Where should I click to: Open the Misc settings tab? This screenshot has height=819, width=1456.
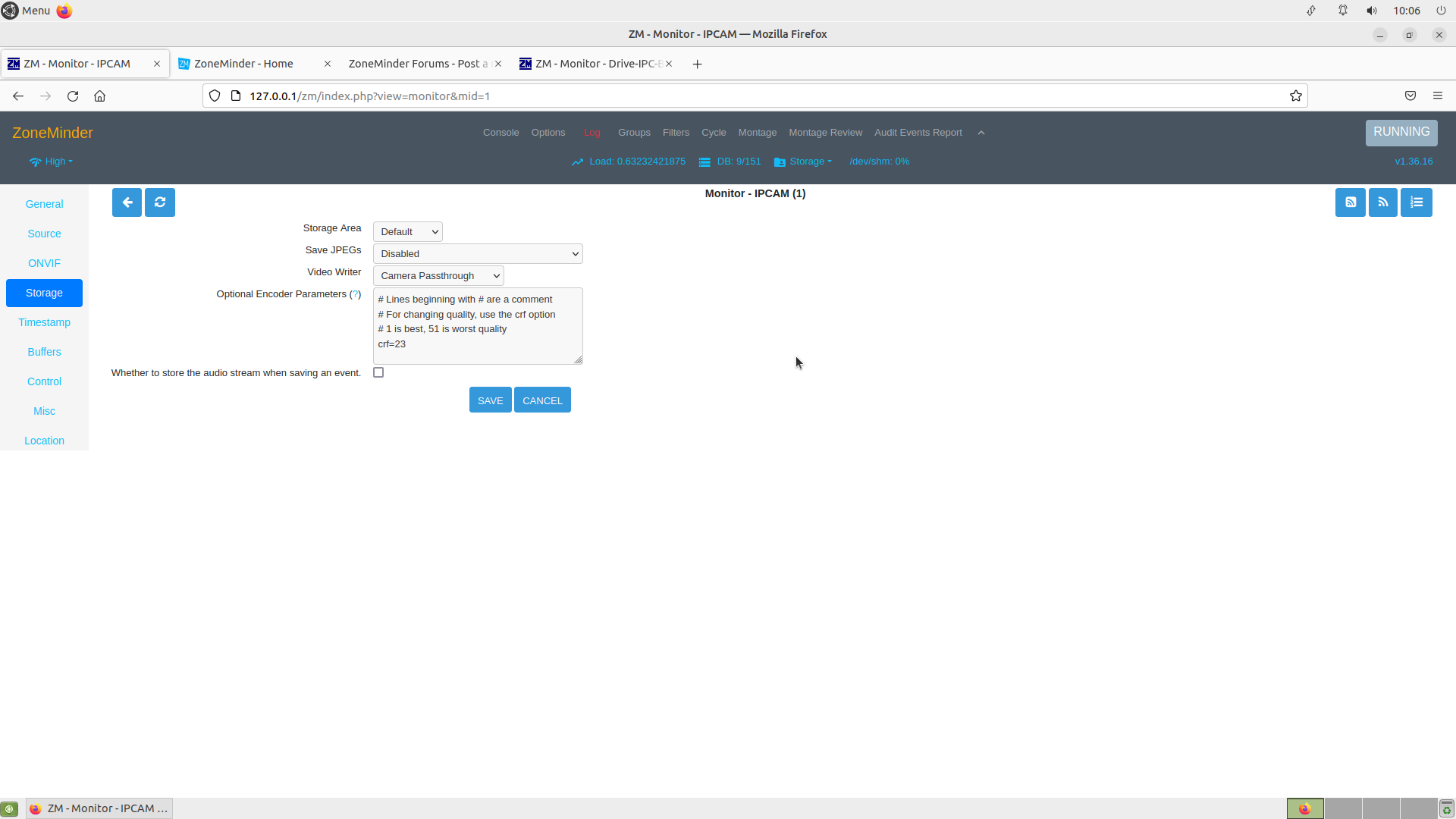click(44, 411)
